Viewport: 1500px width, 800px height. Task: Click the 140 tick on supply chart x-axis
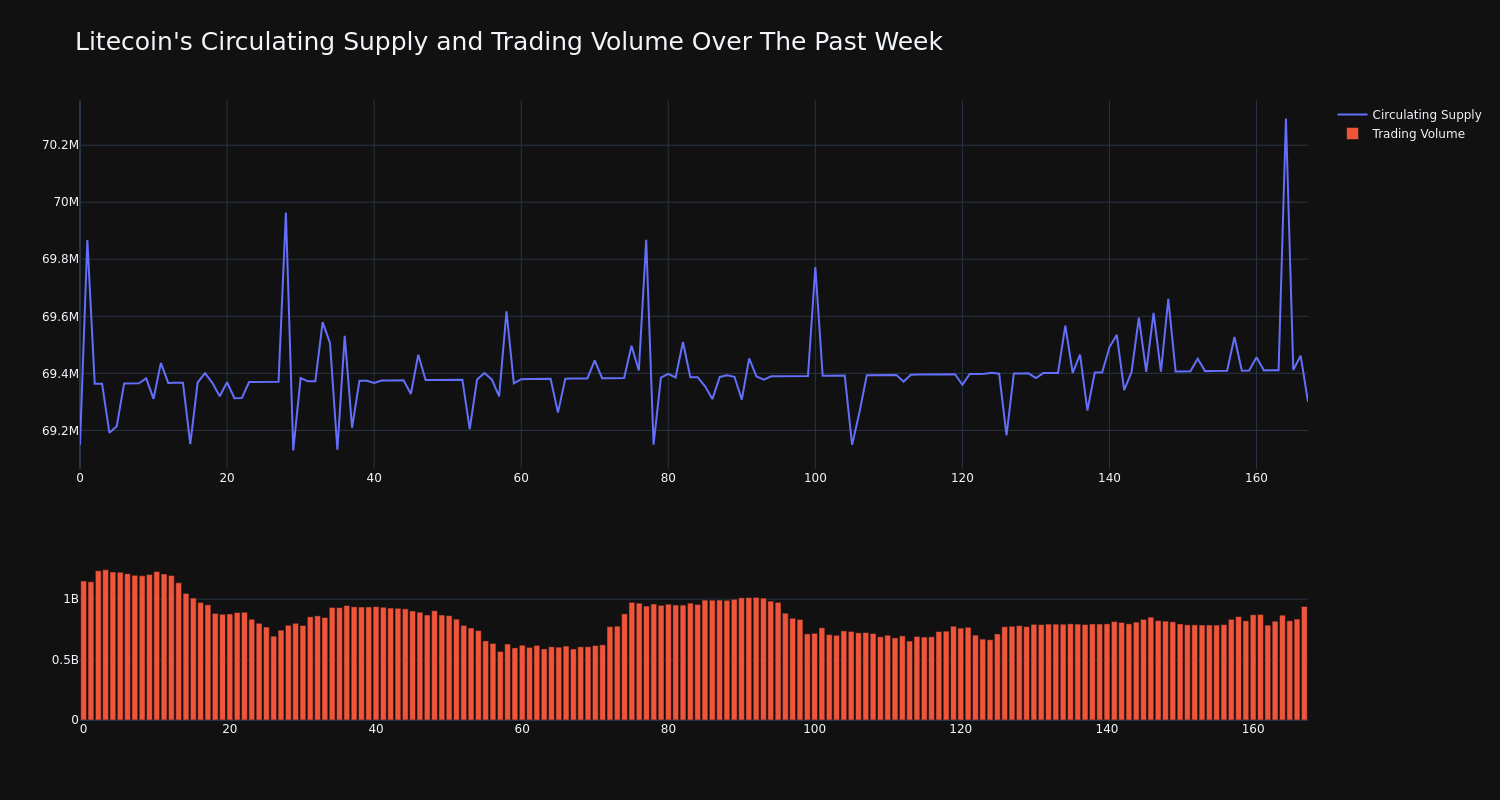pyautogui.click(x=1109, y=478)
